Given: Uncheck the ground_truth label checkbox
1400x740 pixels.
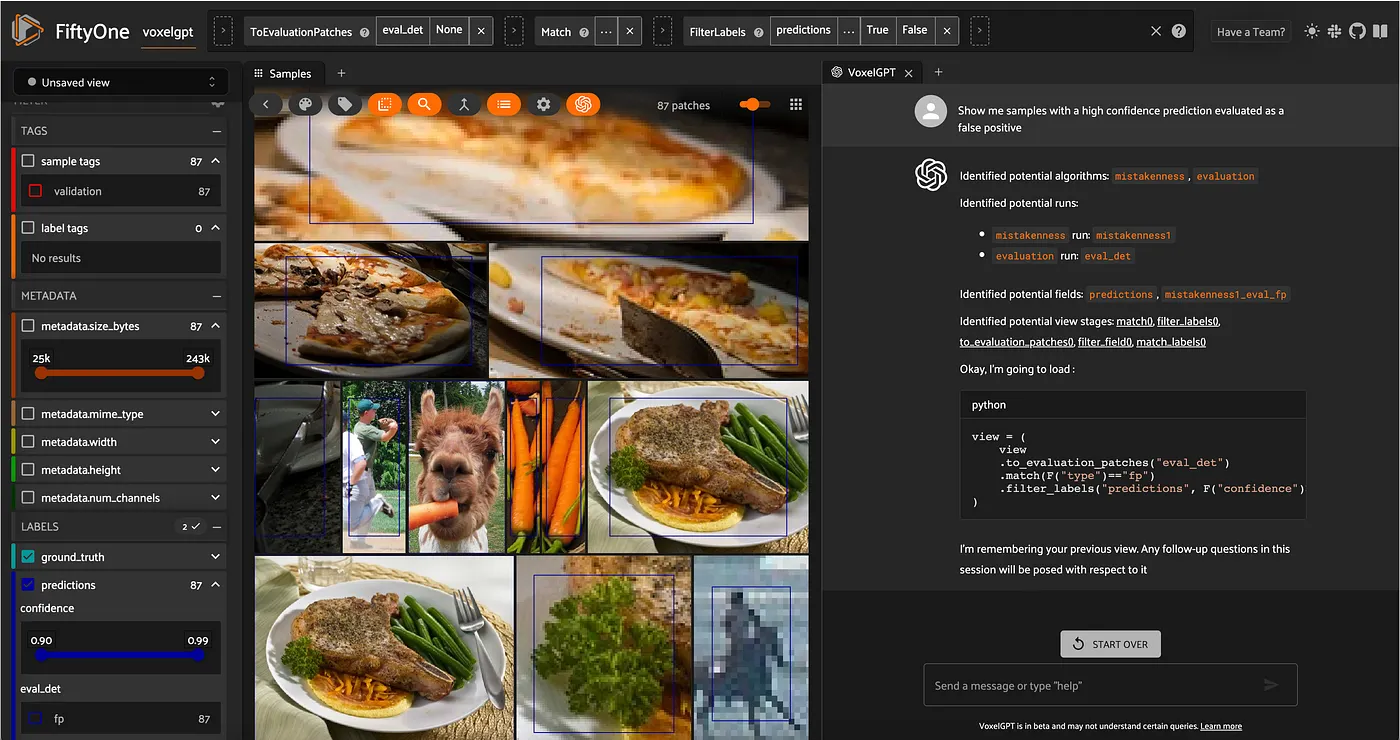Looking at the screenshot, I should (28, 557).
